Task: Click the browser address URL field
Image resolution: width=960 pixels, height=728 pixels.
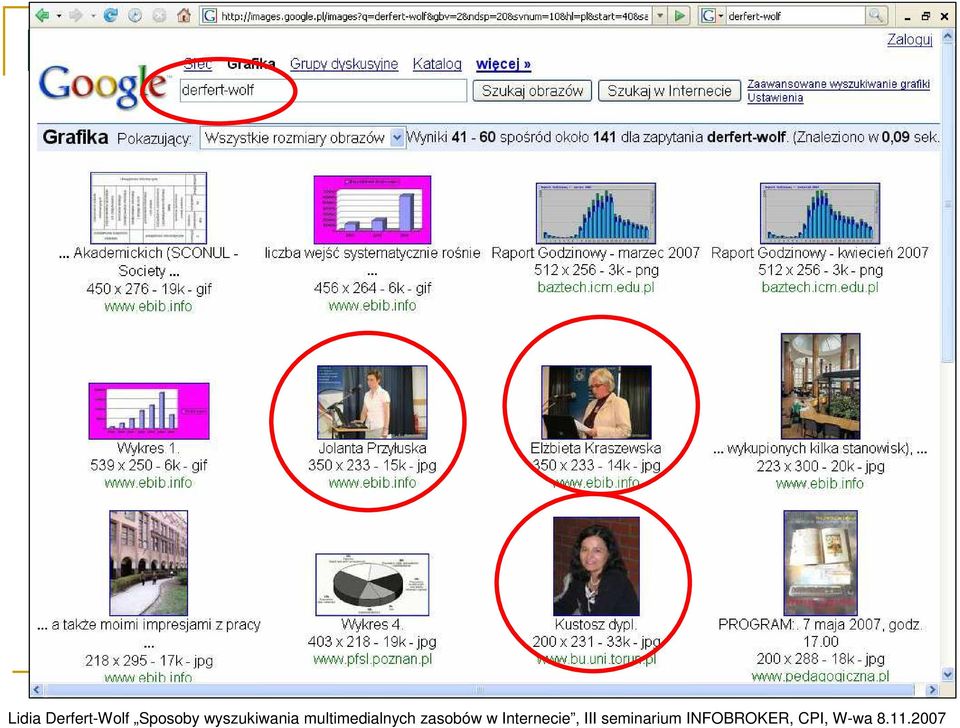Action: point(433,17)
